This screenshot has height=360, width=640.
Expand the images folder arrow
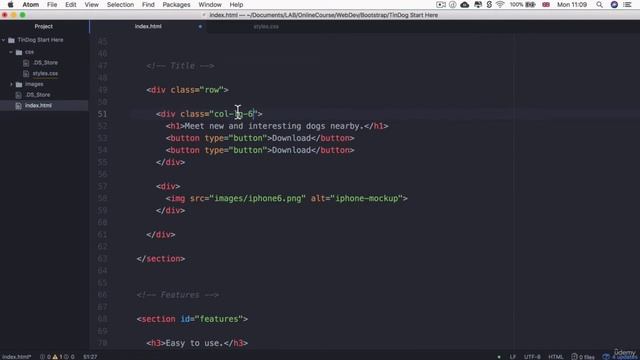(11, 84)
